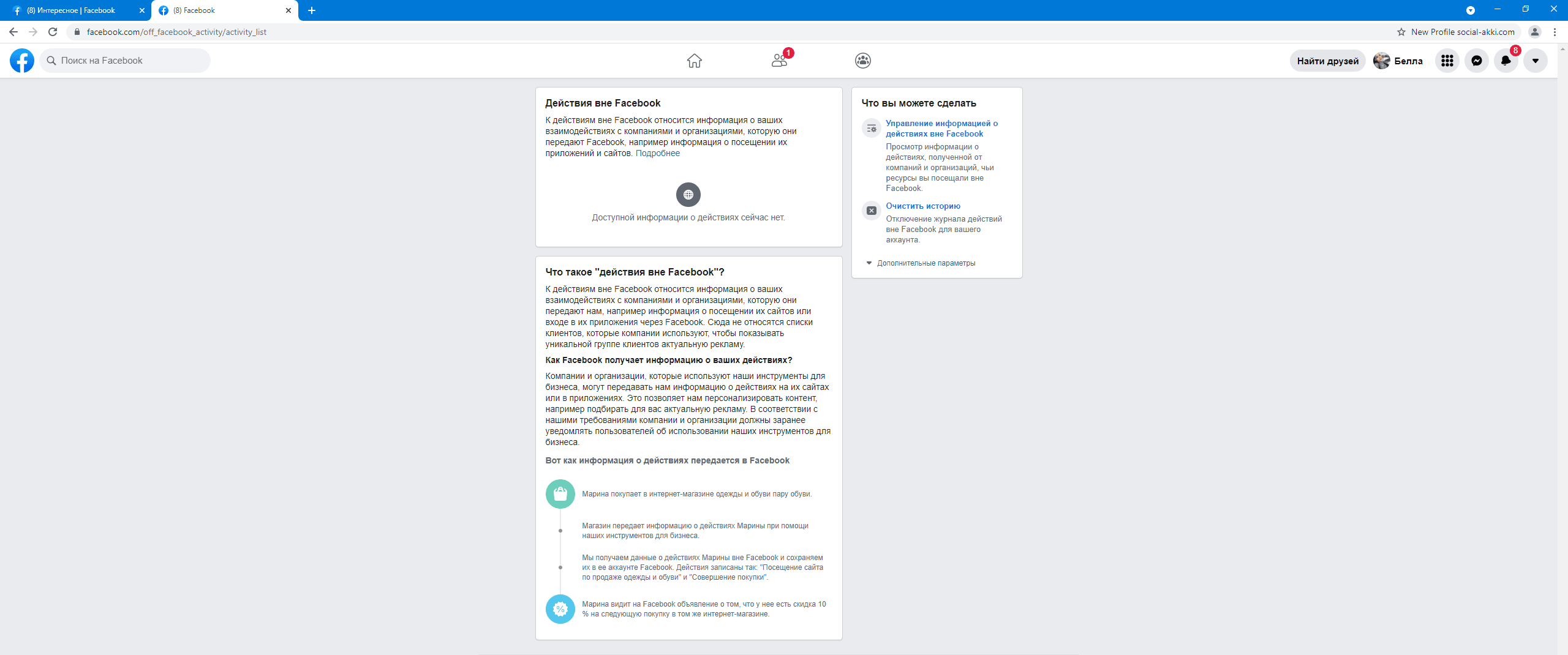Bookmark this page with star icon
Viewport: 1568px width, 655px height.
point(1401,32)
